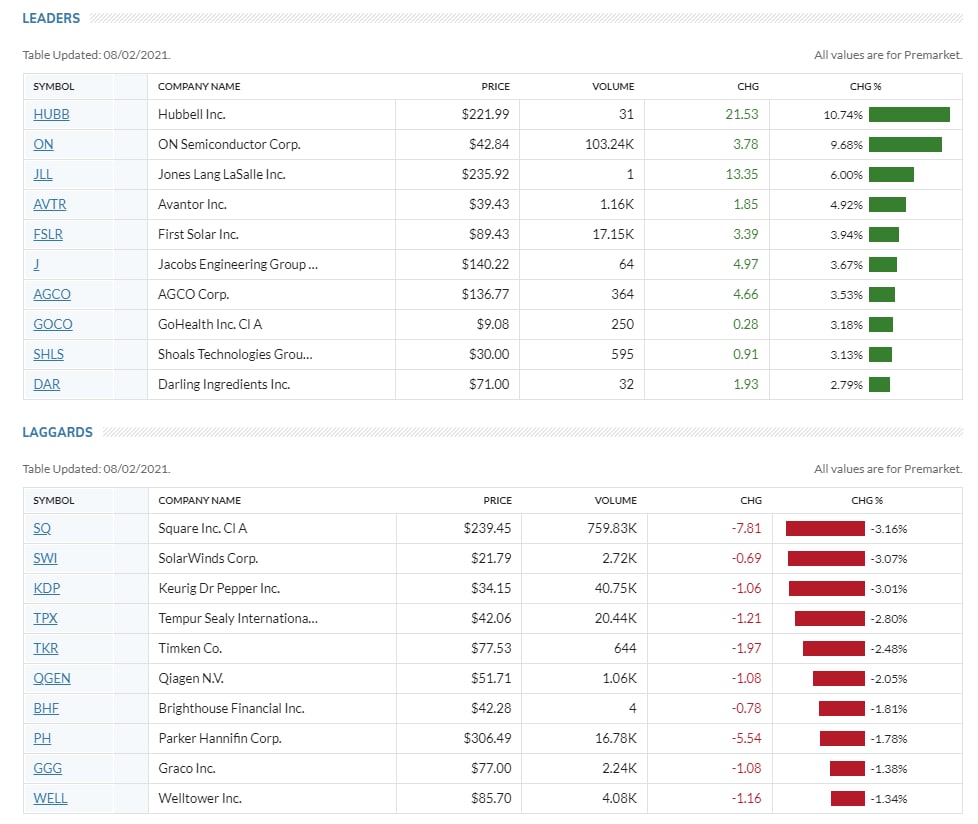Select the Keurig Dr Pepper Inc. name
The width and height of the screenshot is (978, 824).
tap(219, 588)
